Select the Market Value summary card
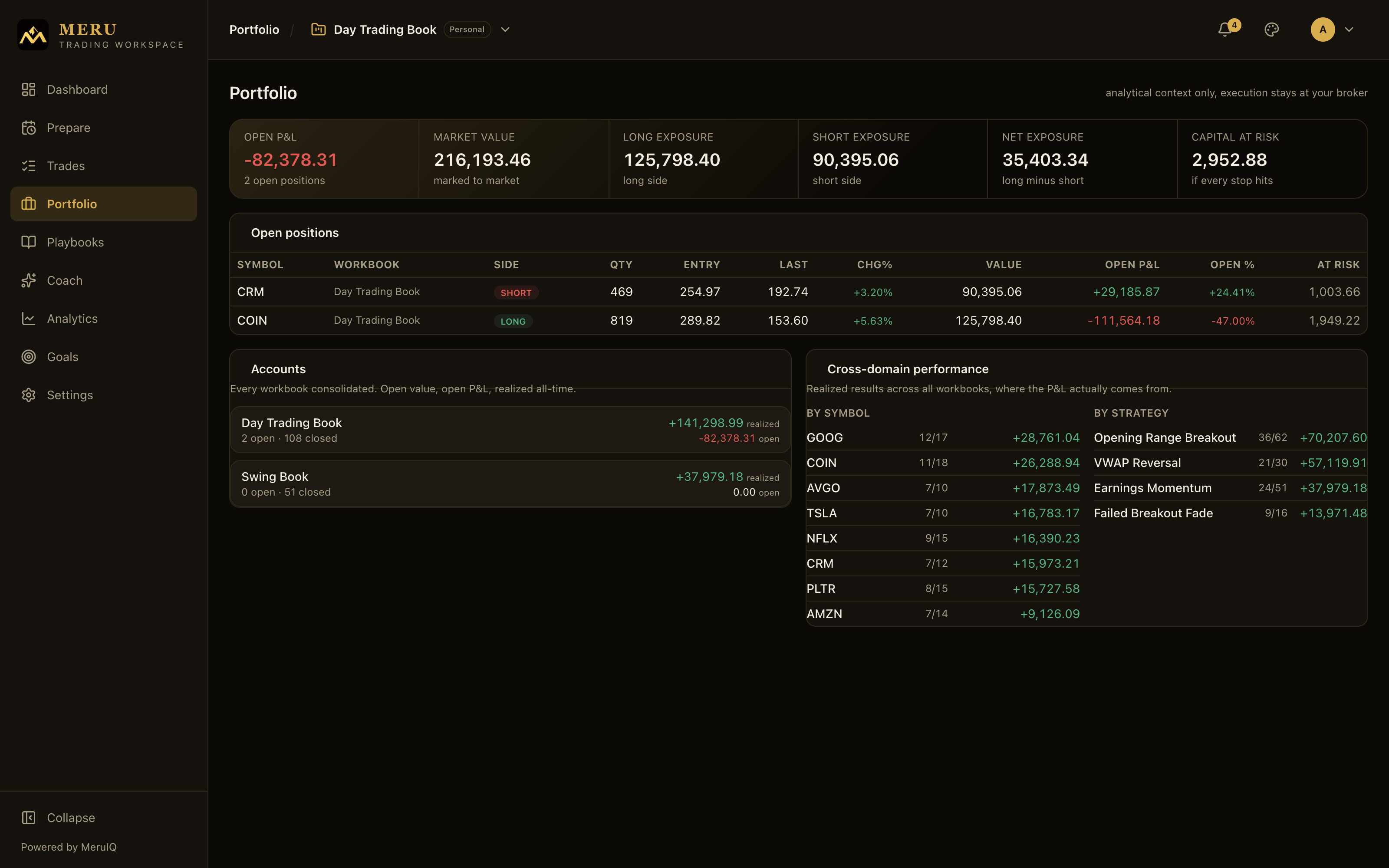 tap(513, 159)
